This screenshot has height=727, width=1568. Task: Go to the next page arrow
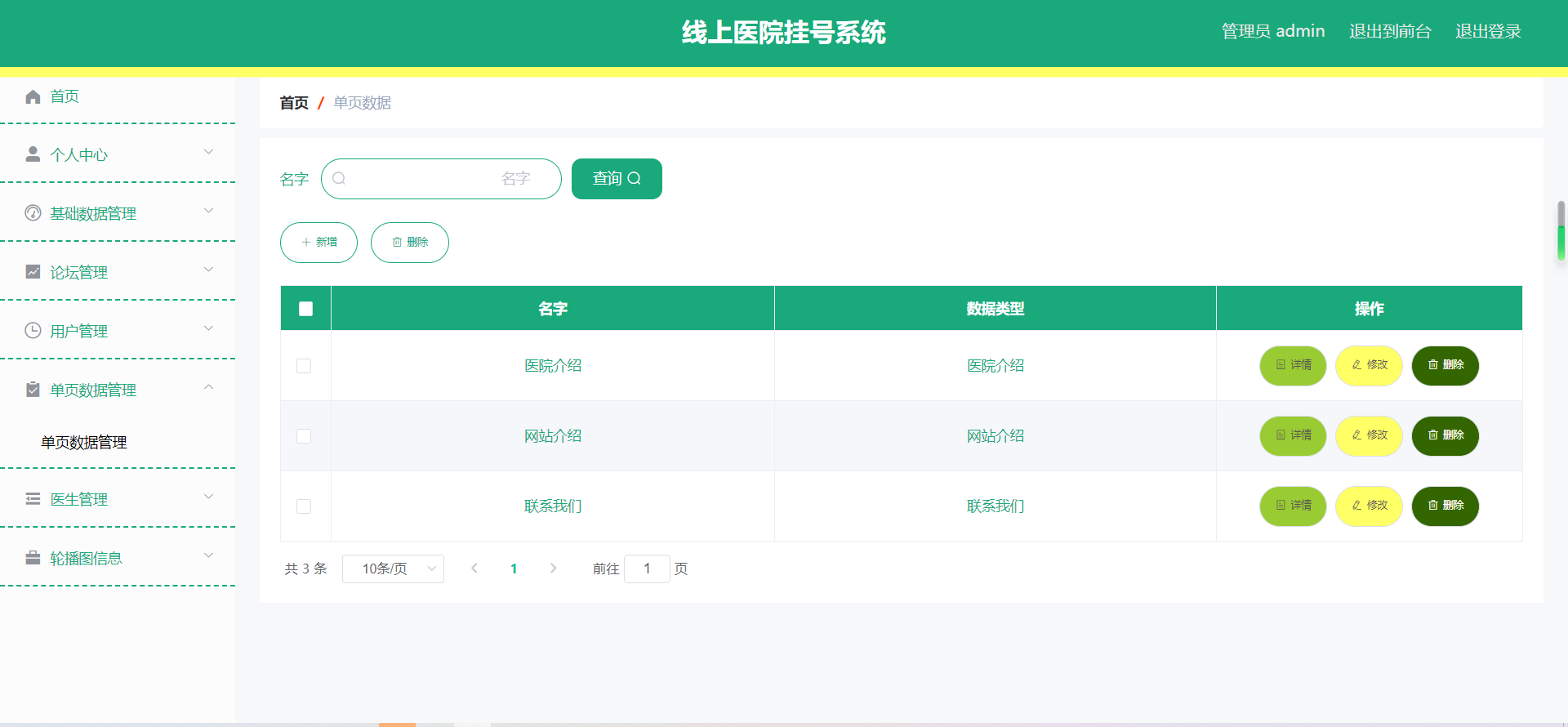(553, 569)
